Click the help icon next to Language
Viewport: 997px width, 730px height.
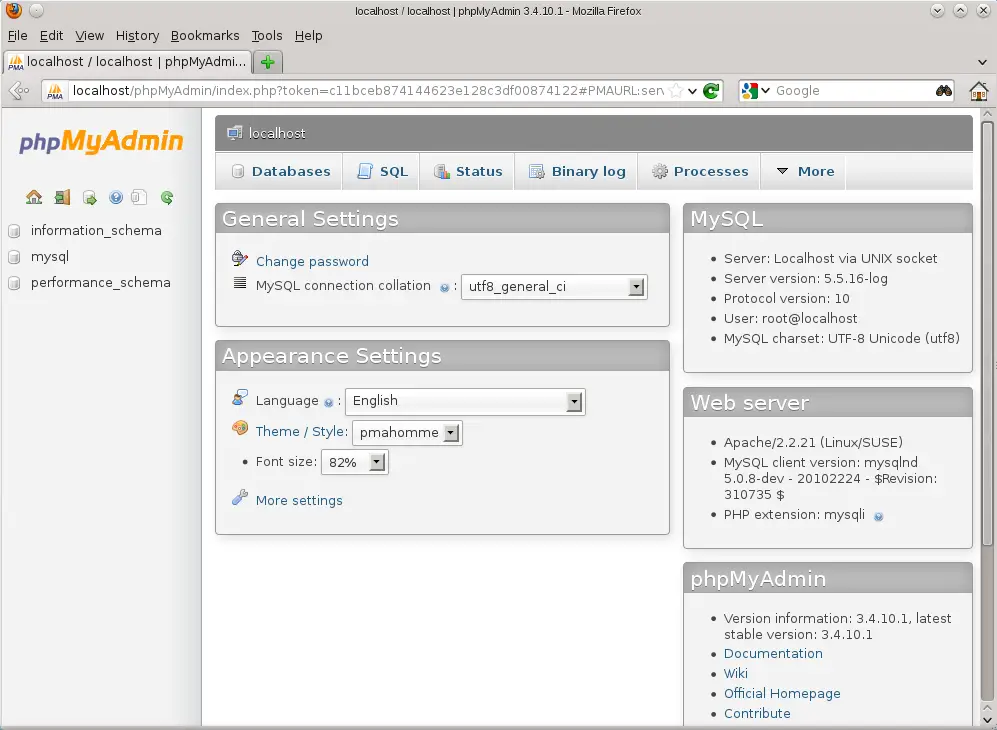(329, 403)
